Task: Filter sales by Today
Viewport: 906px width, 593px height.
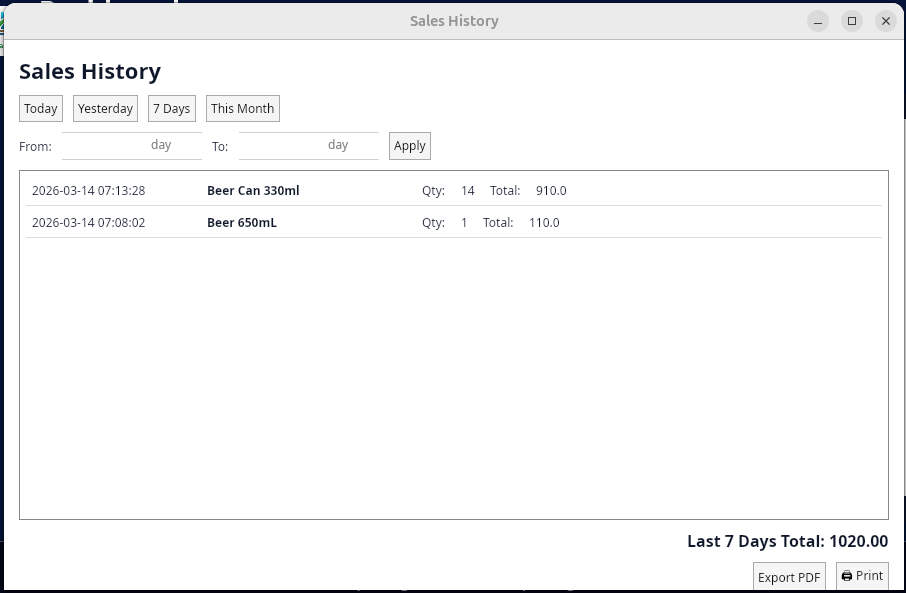Action: point(41,109)
